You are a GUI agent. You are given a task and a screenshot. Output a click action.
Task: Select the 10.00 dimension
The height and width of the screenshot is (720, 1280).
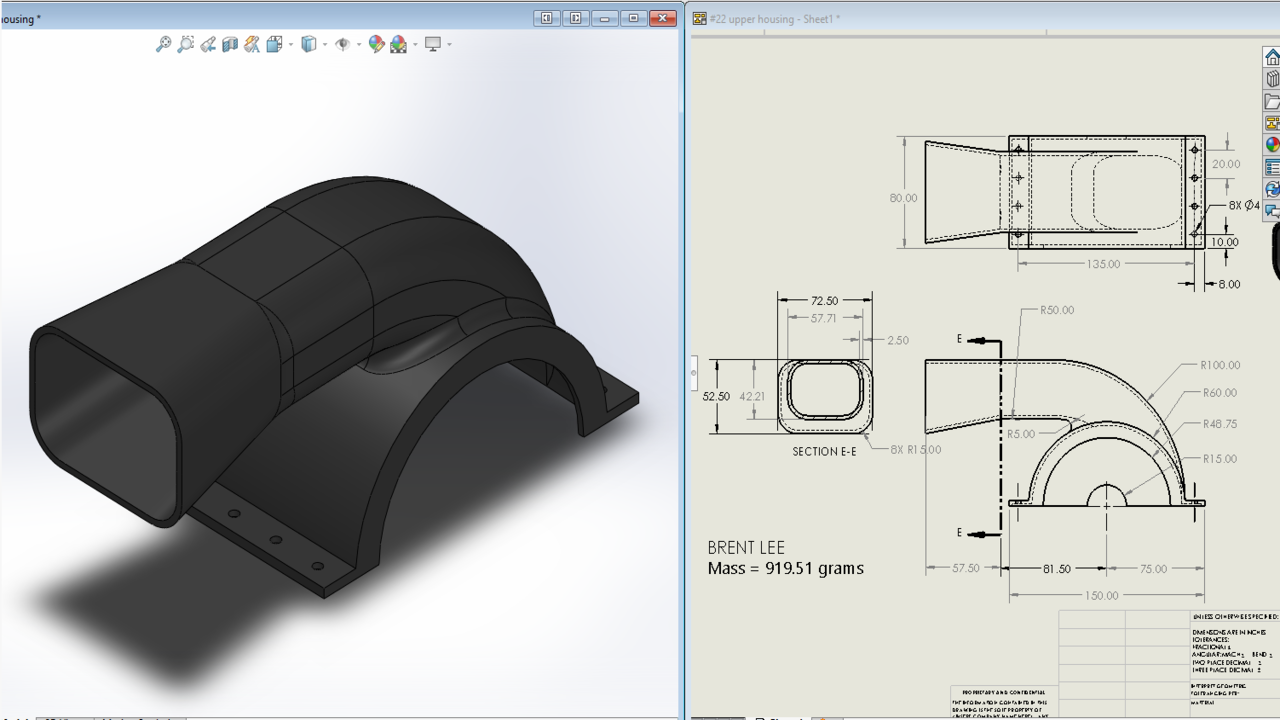coord(1224,242)
